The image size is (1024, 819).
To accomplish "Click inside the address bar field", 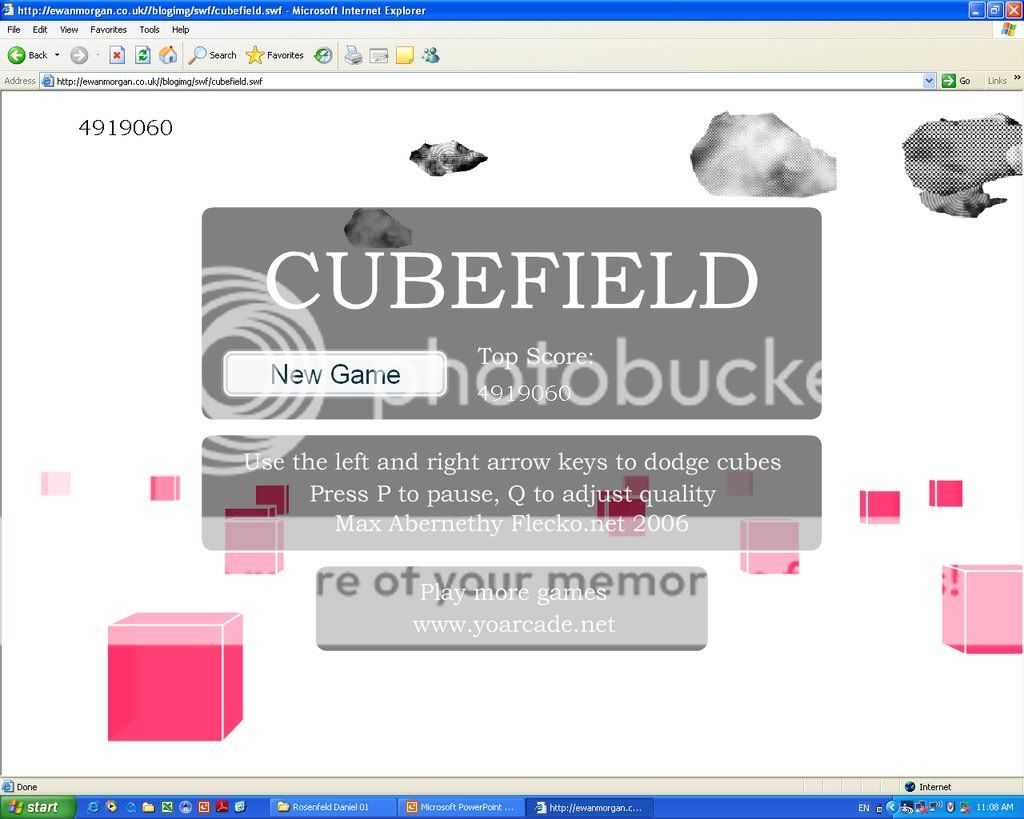I will pos(400,80).
